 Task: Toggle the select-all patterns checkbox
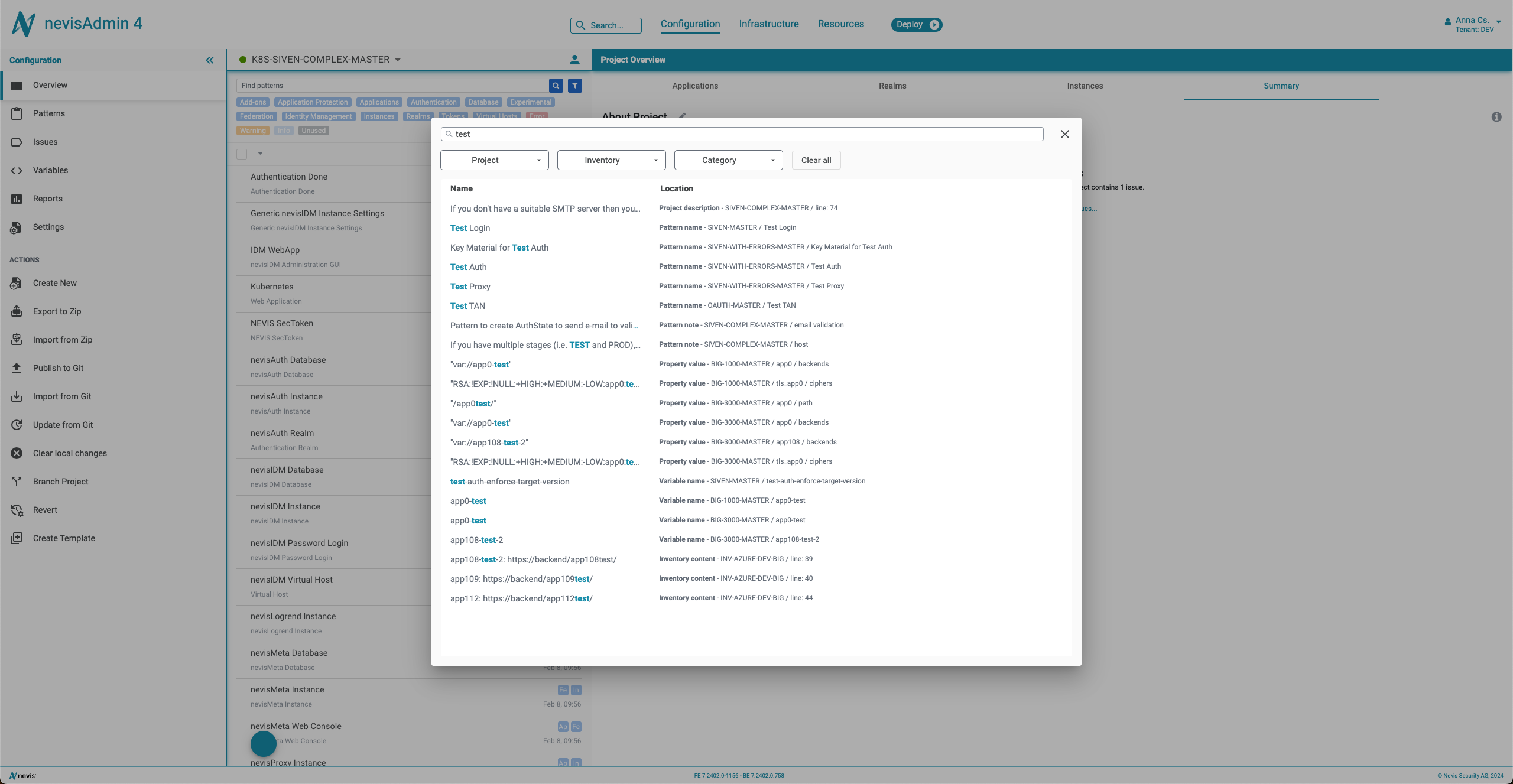tap(242, 154)
